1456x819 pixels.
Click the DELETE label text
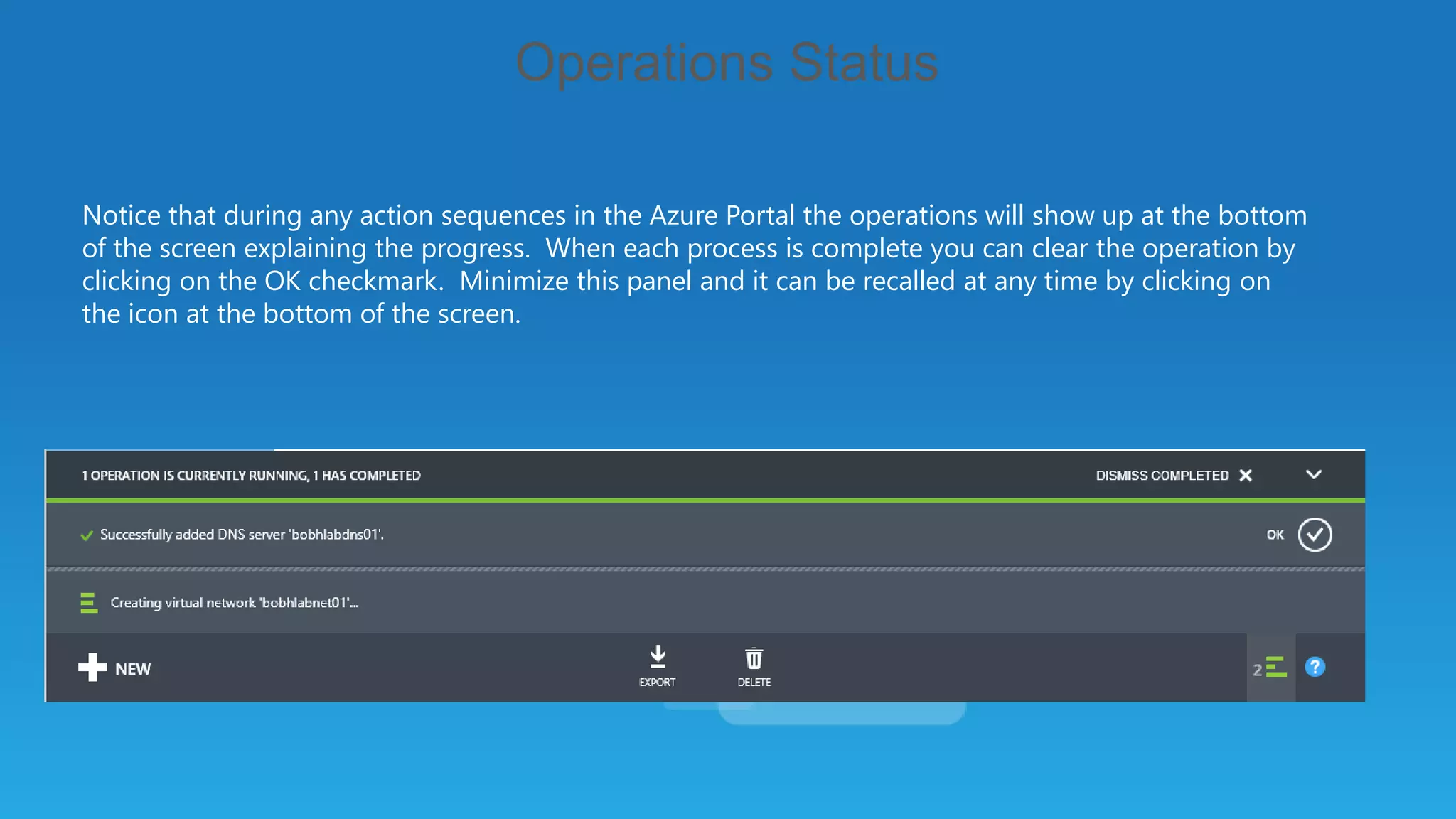tap(754, 682)
